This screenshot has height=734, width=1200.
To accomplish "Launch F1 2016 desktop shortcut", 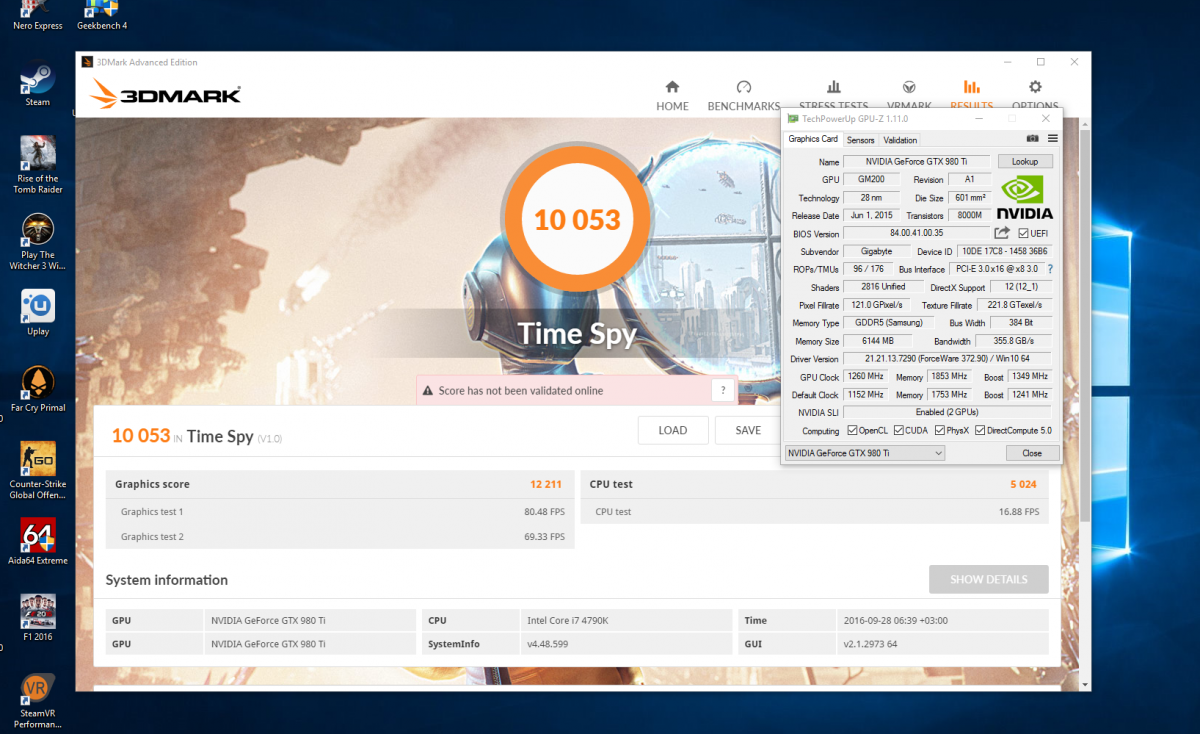I will [x=38, y=618].
